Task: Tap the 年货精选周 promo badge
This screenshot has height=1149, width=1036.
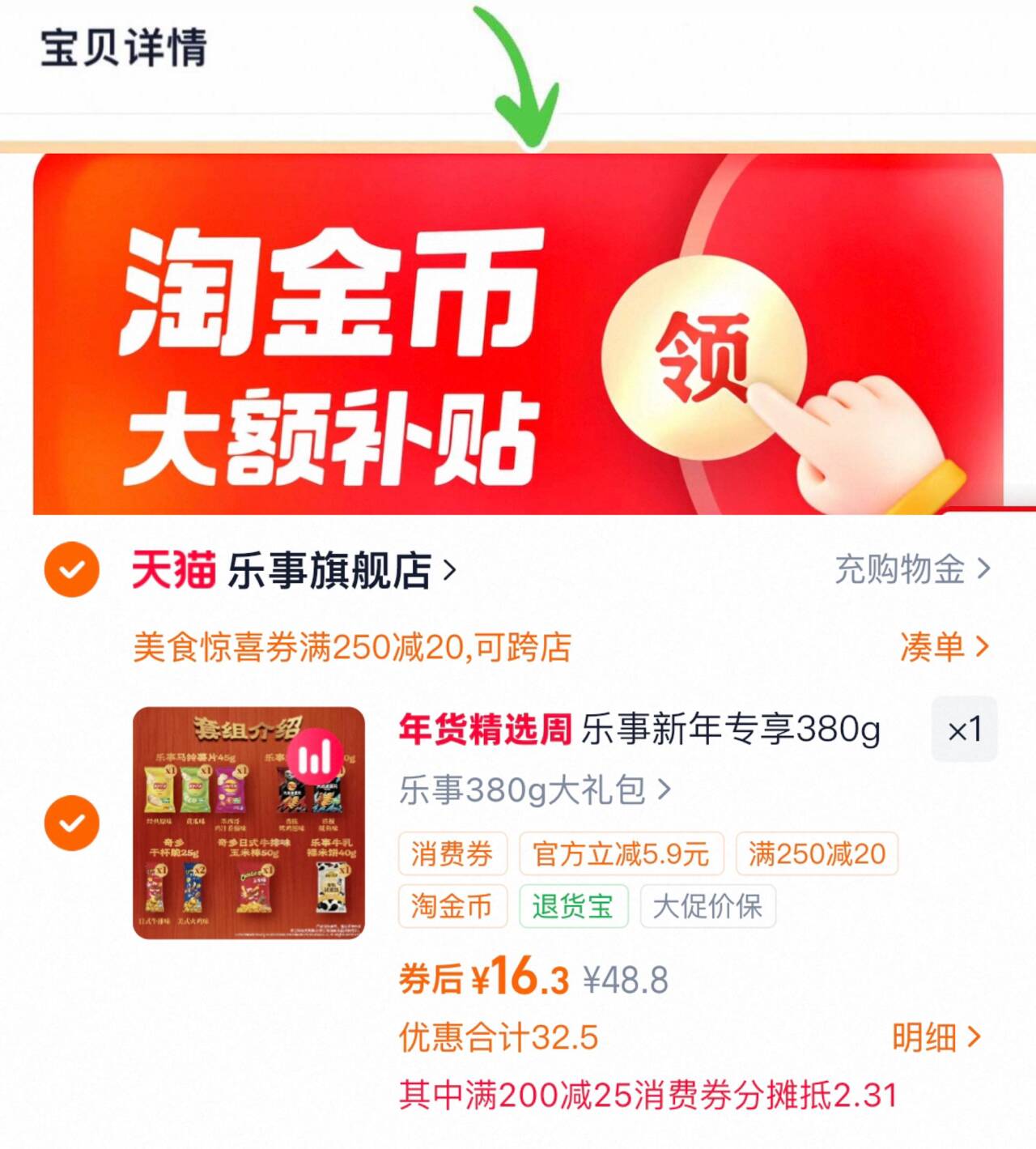Action: tap(485, 729)
